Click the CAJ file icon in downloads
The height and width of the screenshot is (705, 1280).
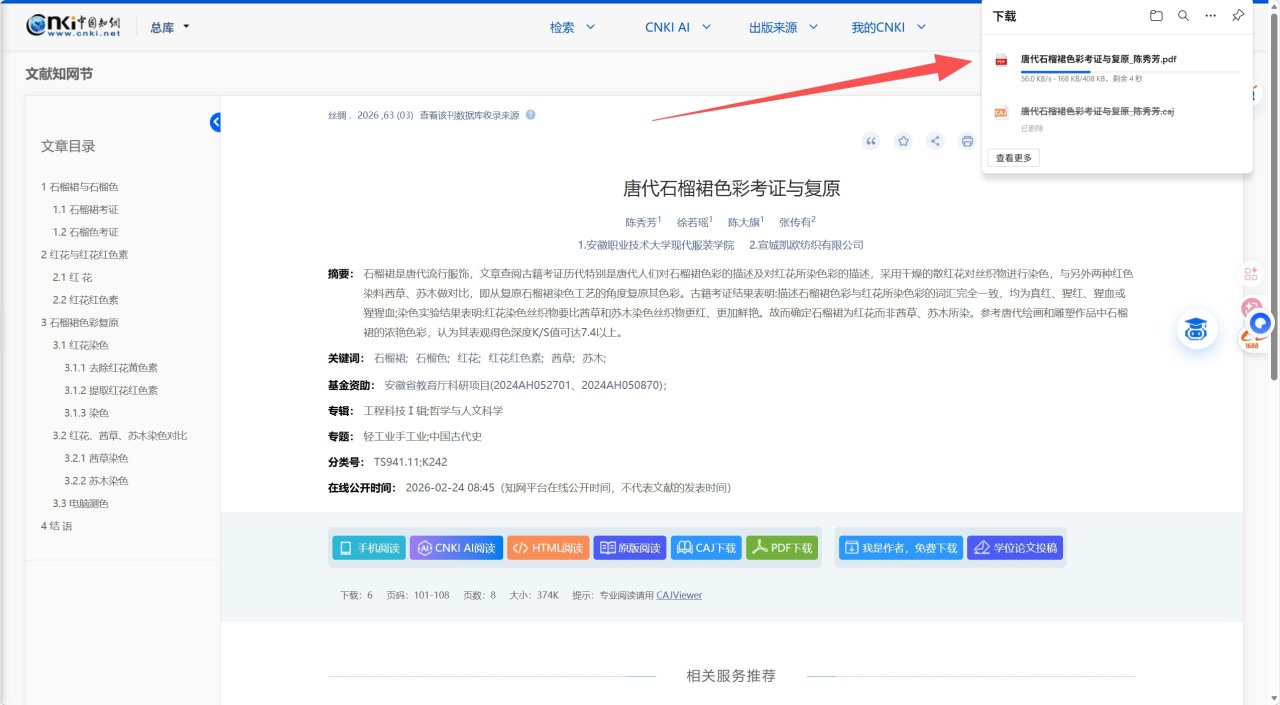pyautogui.click(x=1001, y=113)
